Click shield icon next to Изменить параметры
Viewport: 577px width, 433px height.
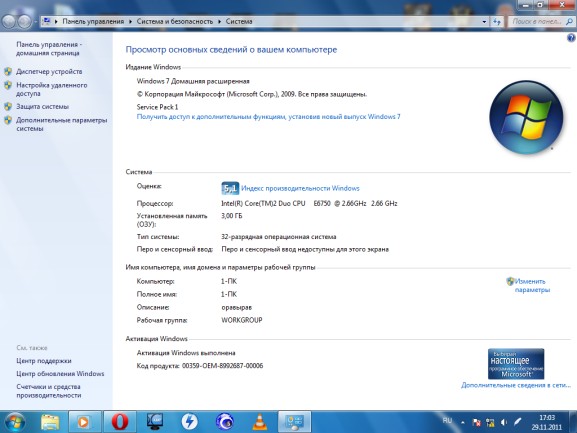[510, 282]
